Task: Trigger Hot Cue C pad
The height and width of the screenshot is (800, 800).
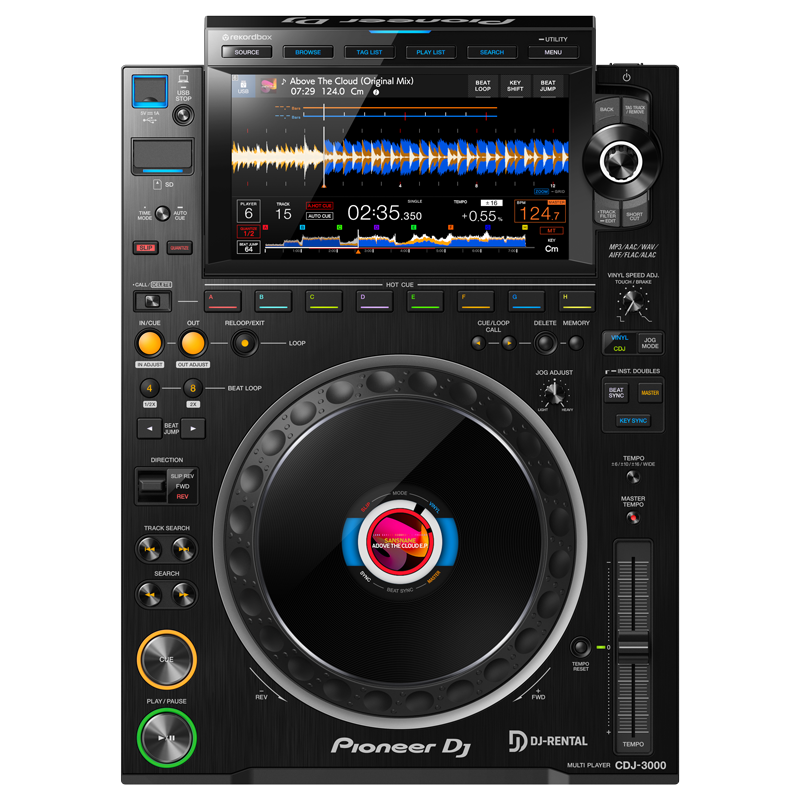Action: click(x=324, y=301)
